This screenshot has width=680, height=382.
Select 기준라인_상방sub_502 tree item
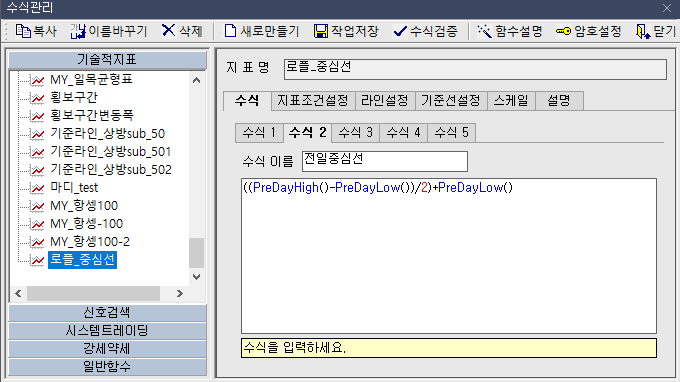(111, 170)
